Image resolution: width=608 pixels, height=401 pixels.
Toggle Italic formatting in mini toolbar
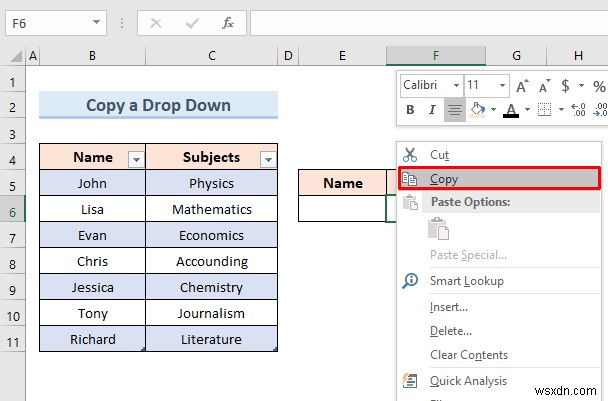[x=432, y=110]
